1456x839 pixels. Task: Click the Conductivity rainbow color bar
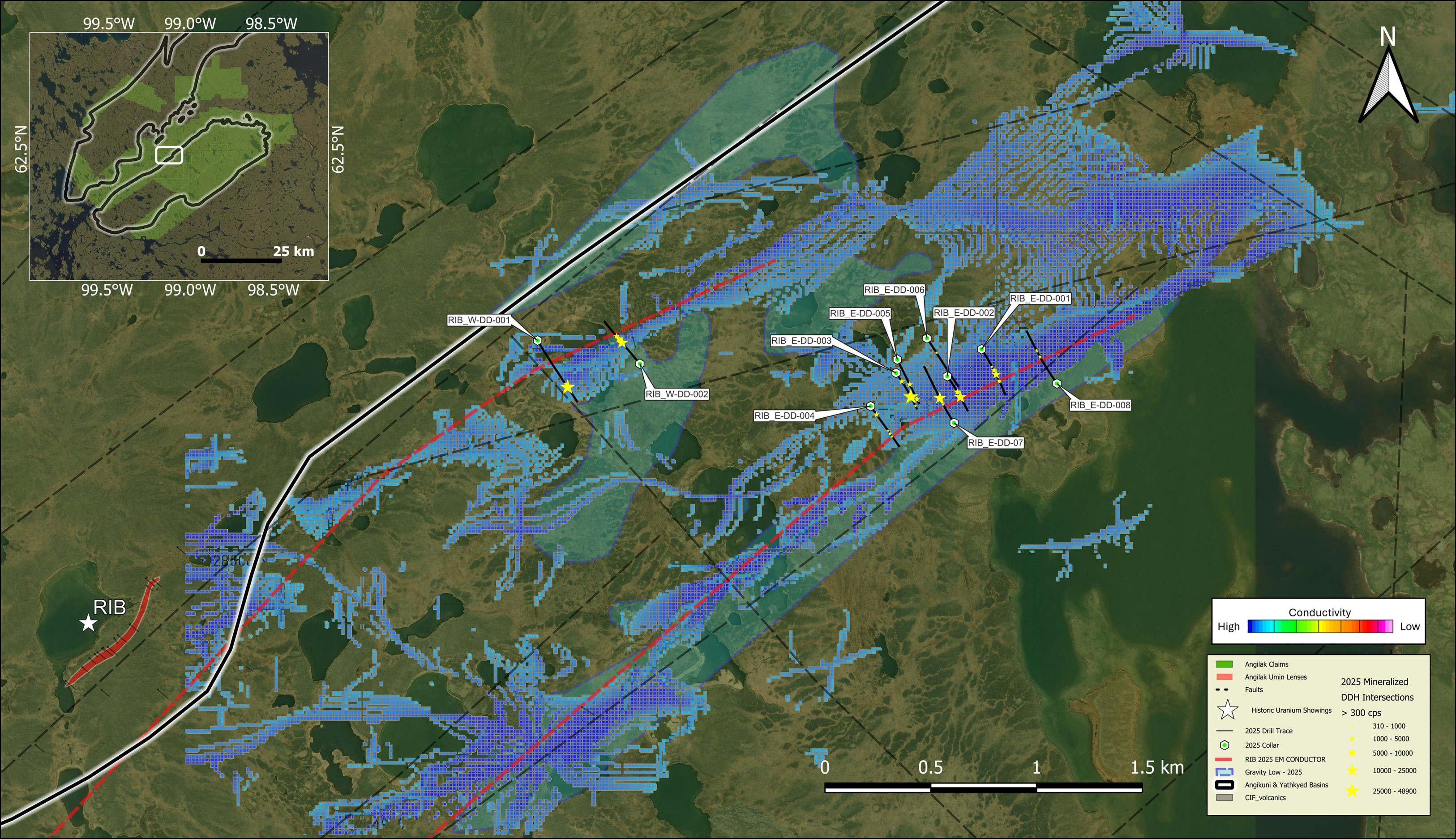(1320, 626)
